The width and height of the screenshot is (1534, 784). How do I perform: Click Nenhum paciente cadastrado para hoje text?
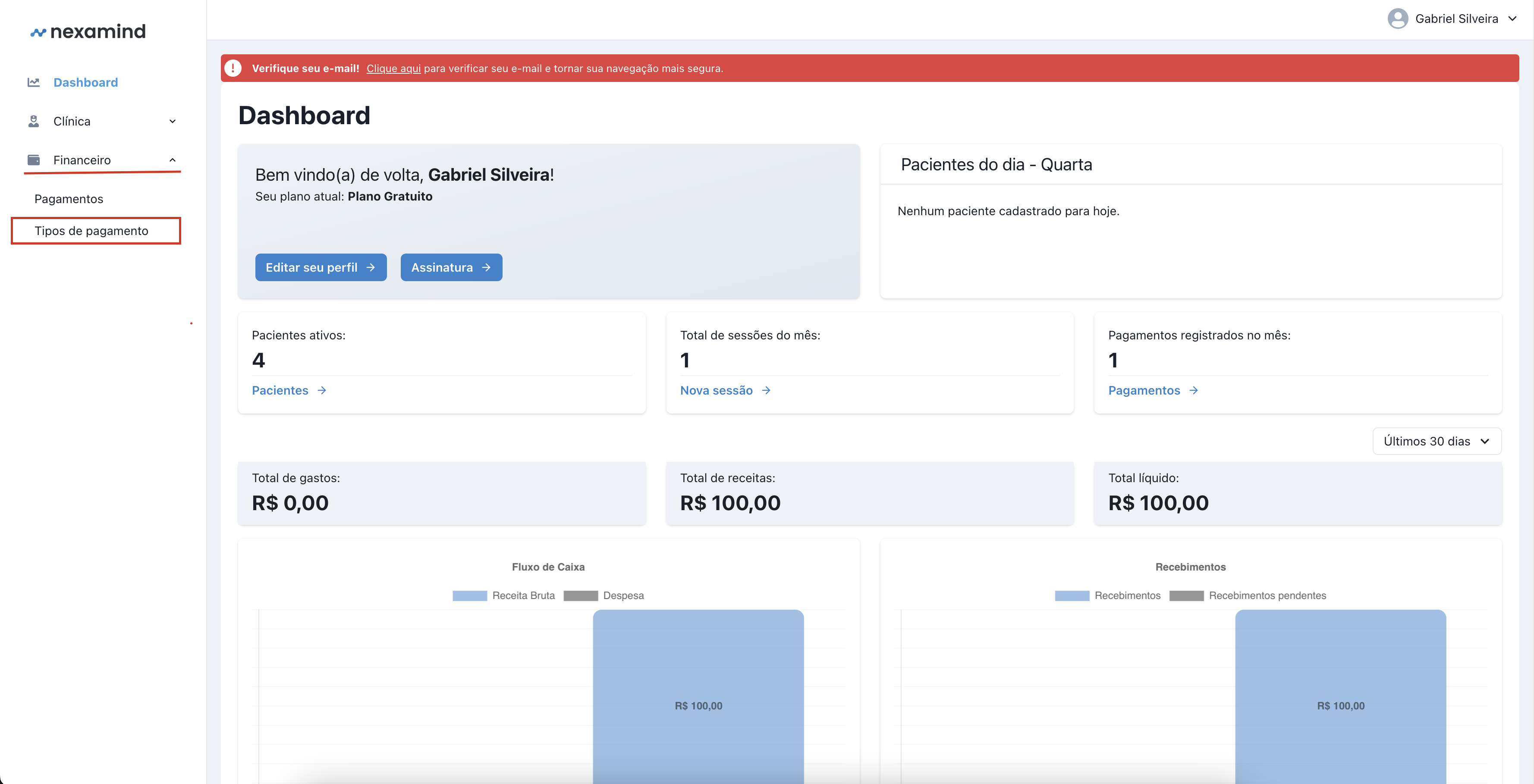click(1008, 211)
